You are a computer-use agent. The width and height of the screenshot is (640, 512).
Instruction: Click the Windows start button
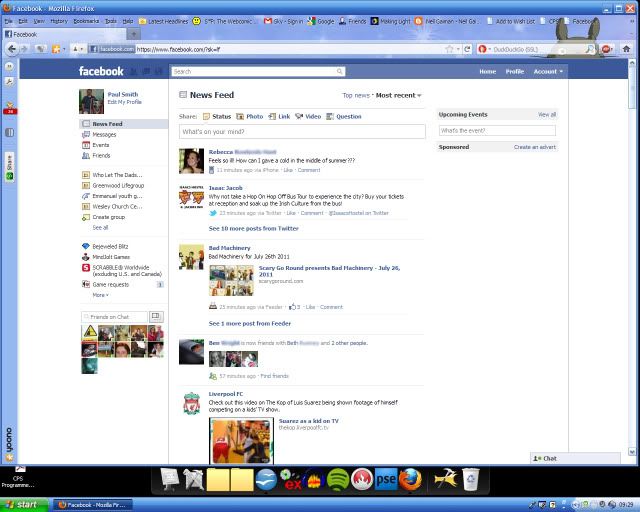point(24,505)
